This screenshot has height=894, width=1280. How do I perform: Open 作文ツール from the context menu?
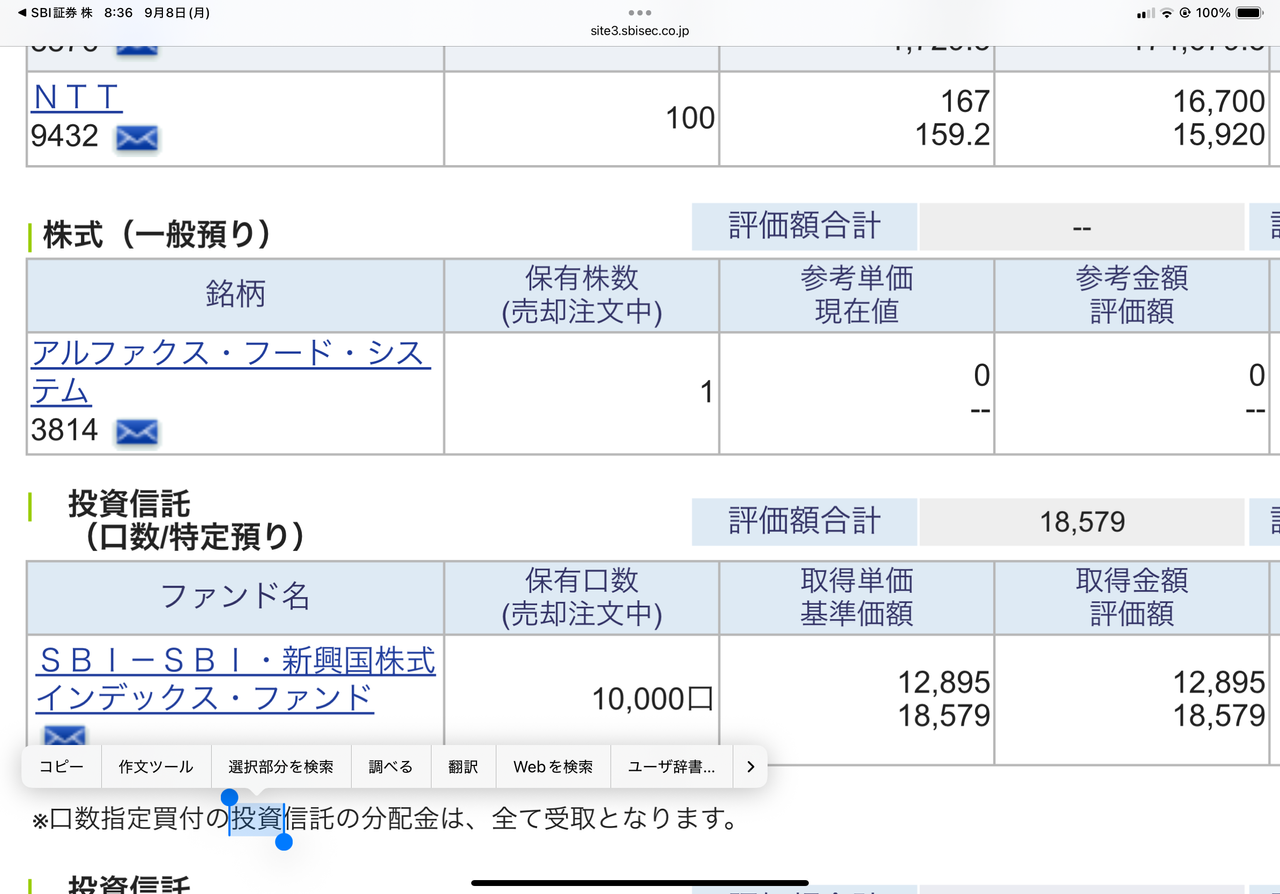point(155,766)
